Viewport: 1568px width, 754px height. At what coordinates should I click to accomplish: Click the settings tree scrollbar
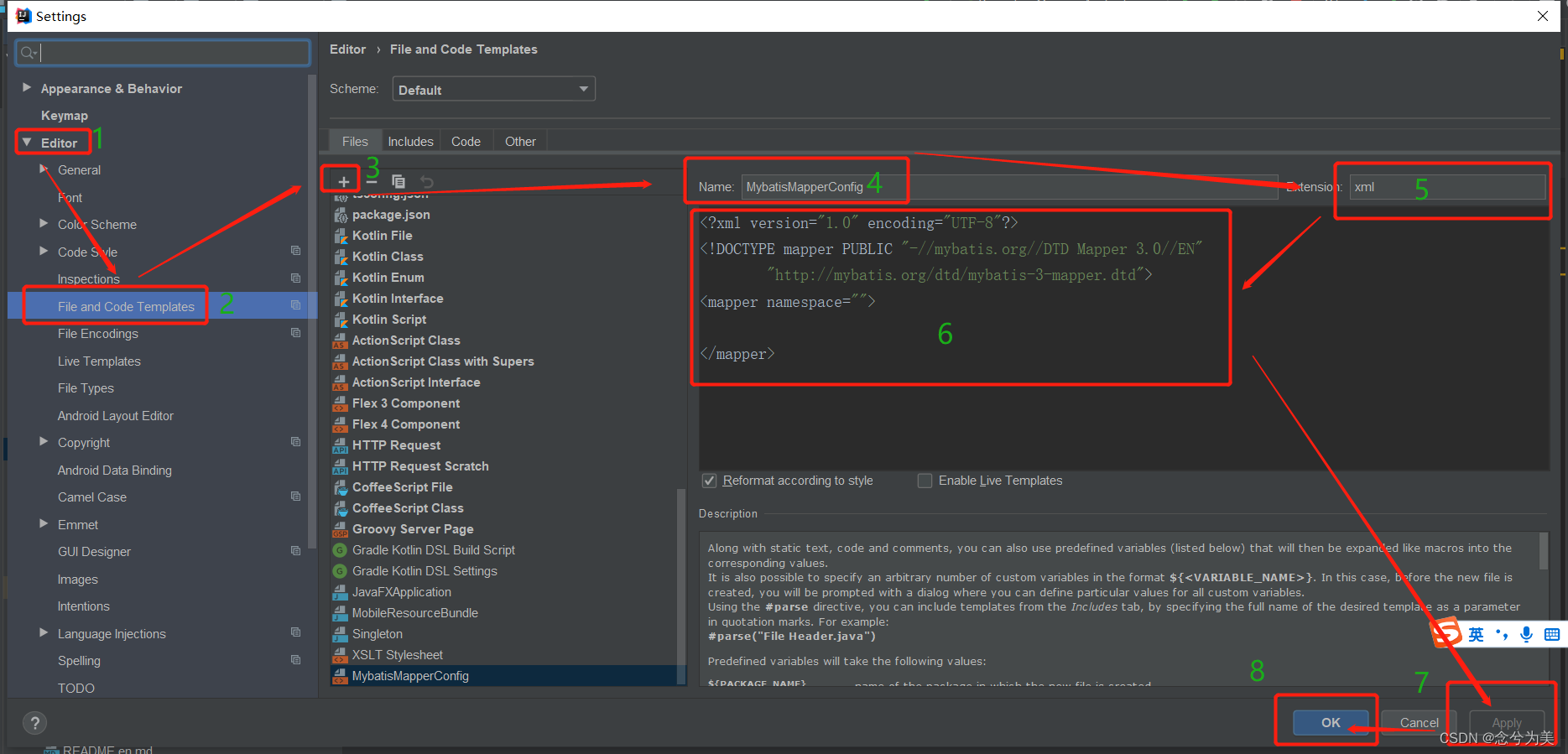click(312, 310)
